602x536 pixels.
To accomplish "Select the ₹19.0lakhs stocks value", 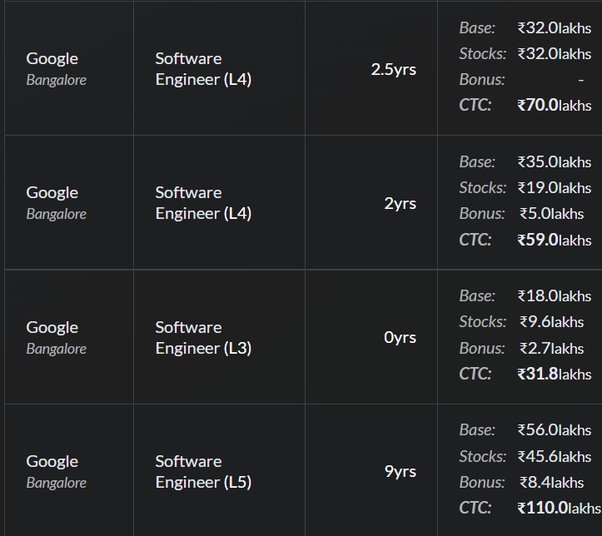I will click(554, 188).
